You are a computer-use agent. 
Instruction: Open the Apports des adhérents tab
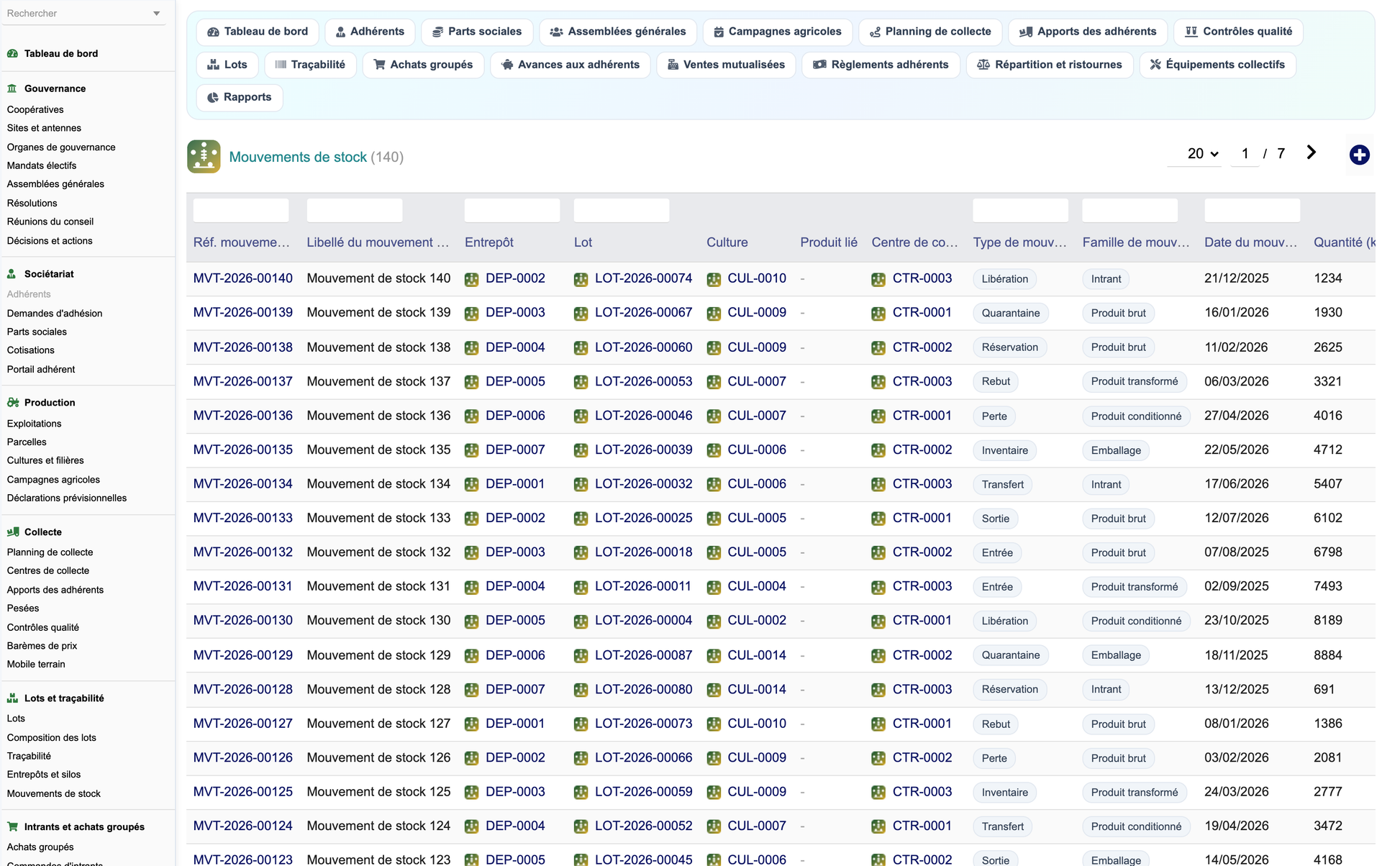tap(1088, 32)
